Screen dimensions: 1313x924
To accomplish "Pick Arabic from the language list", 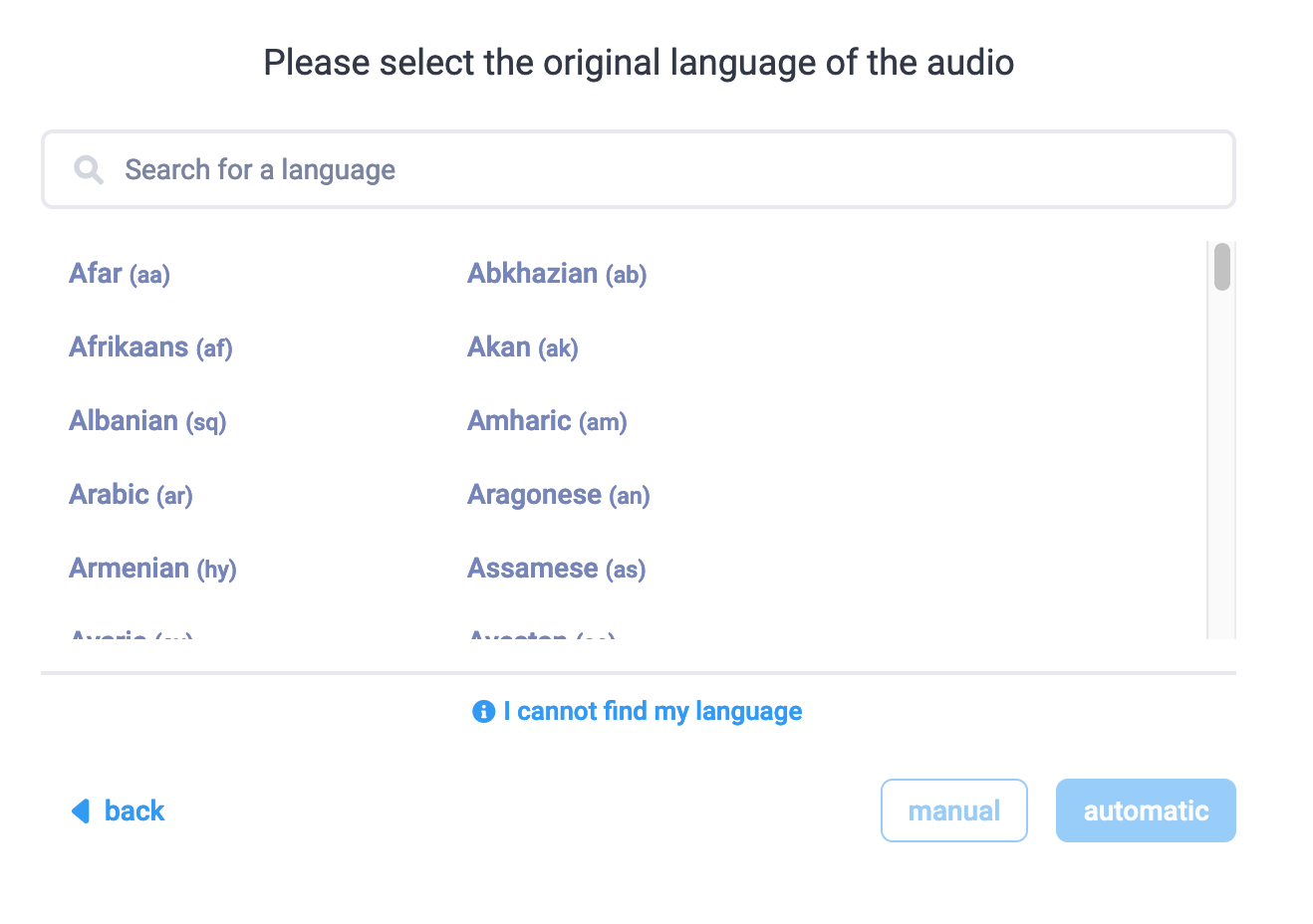I will [130, 494].
